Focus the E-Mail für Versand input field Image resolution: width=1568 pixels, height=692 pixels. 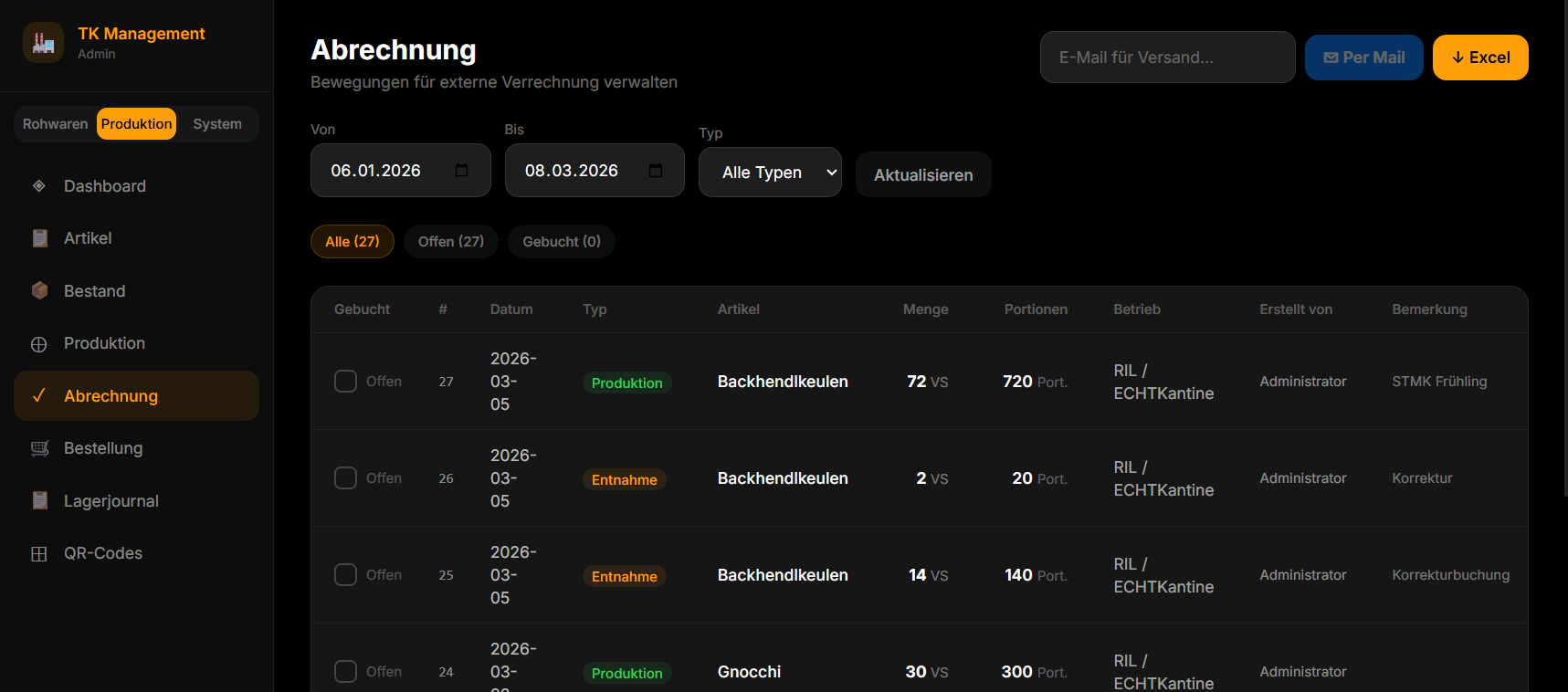point(1166,58)
